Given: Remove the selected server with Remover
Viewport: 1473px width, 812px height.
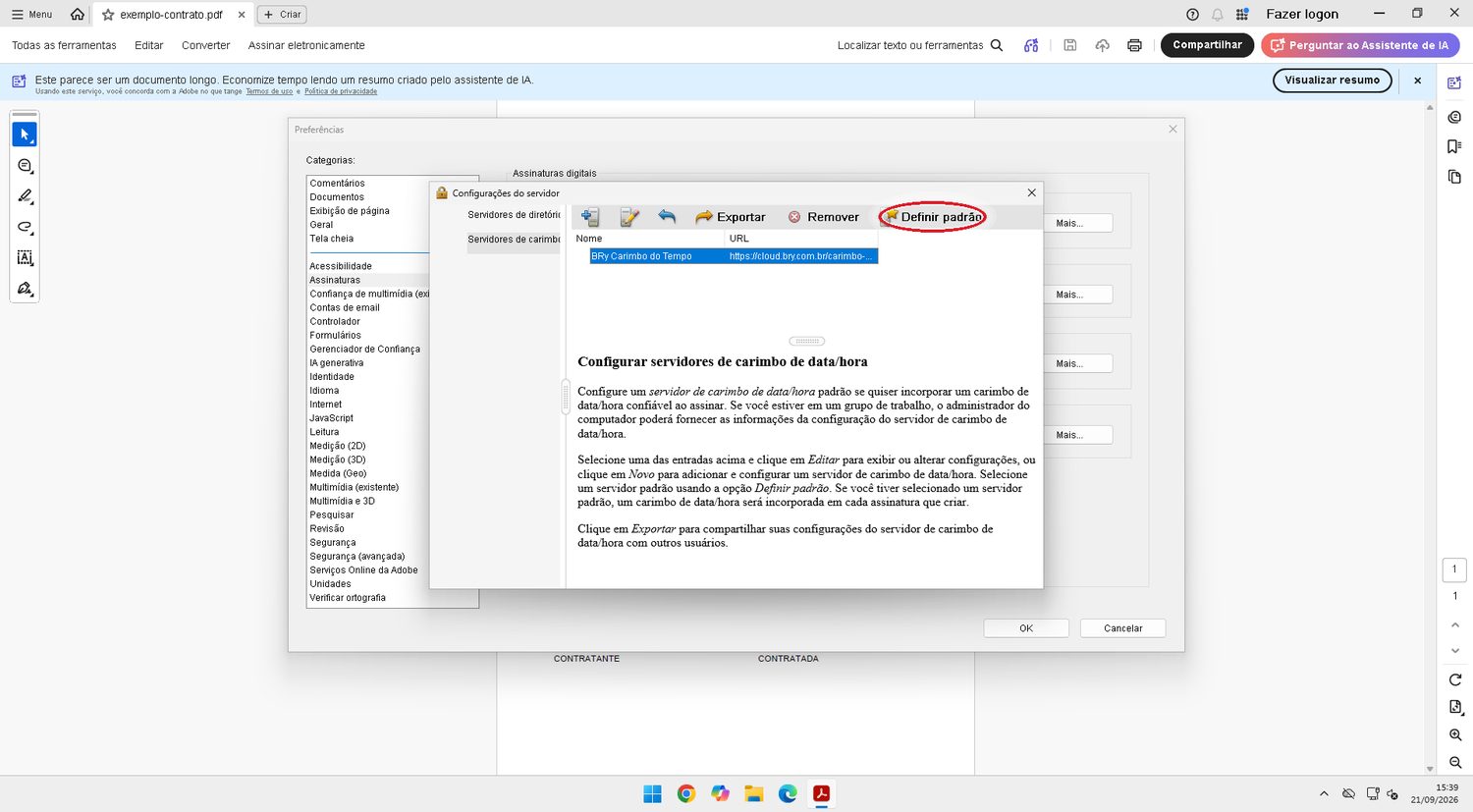Looking at the screenshot, I should (x=823, y=217).
